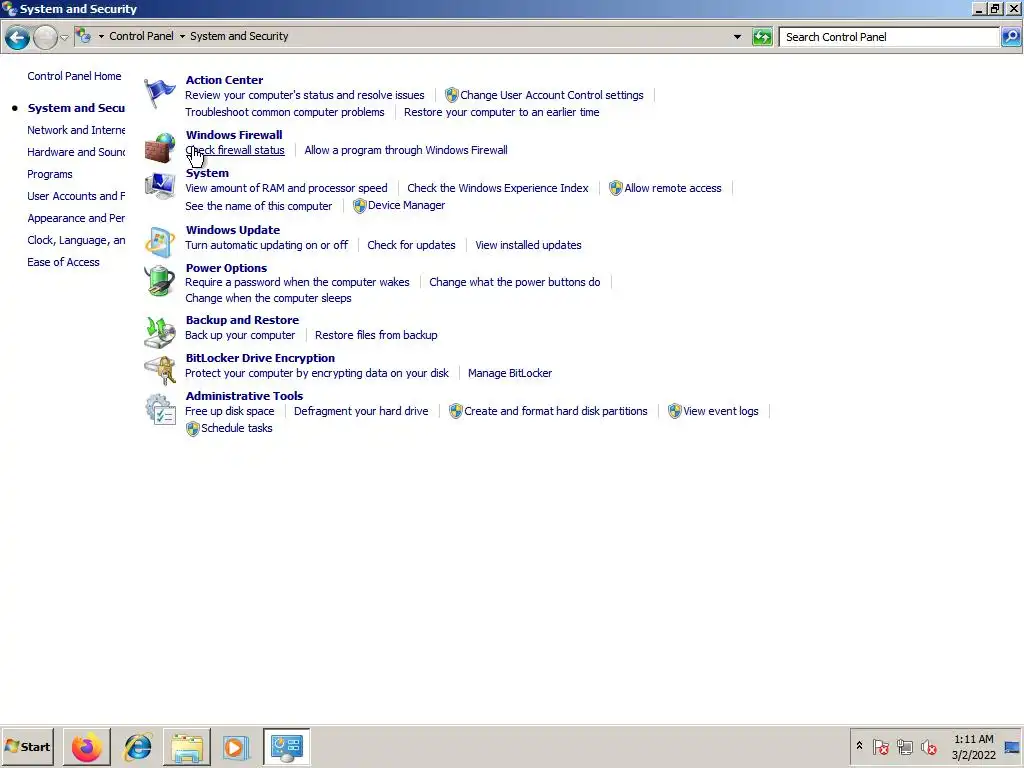The width and height of the screenshot is (1024, 768).
Task: Click the Action Center flag in system tray
Action: pos(881,746)
